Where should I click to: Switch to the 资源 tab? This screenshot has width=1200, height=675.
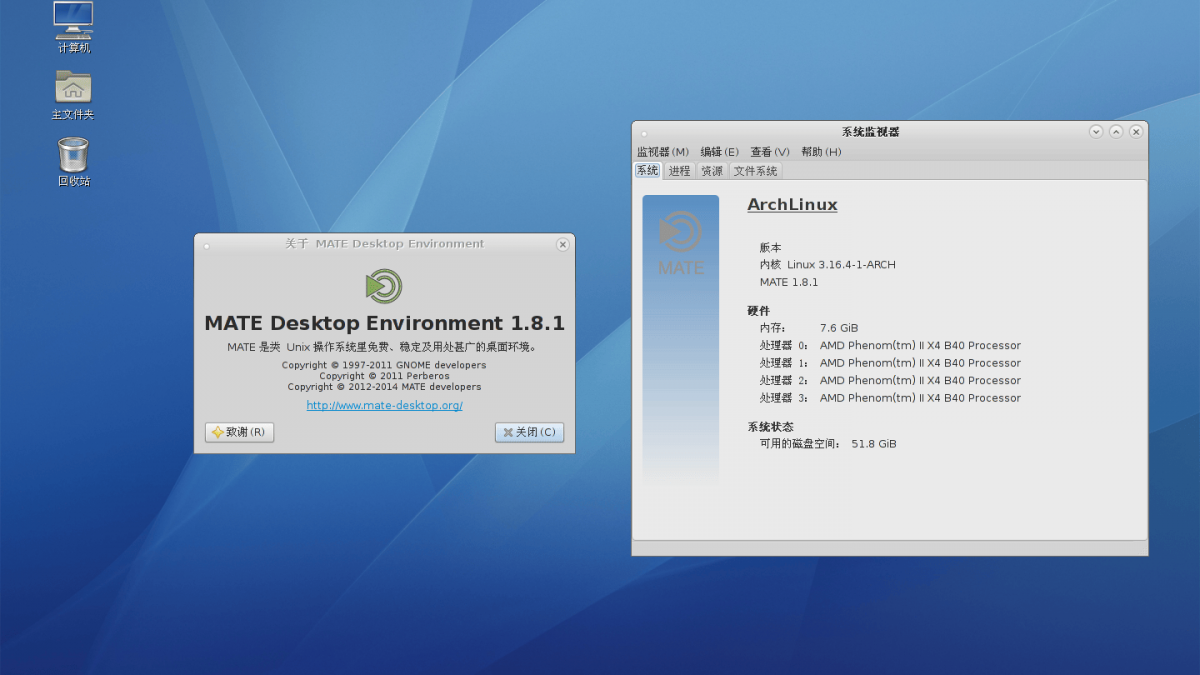pos(712,171)
